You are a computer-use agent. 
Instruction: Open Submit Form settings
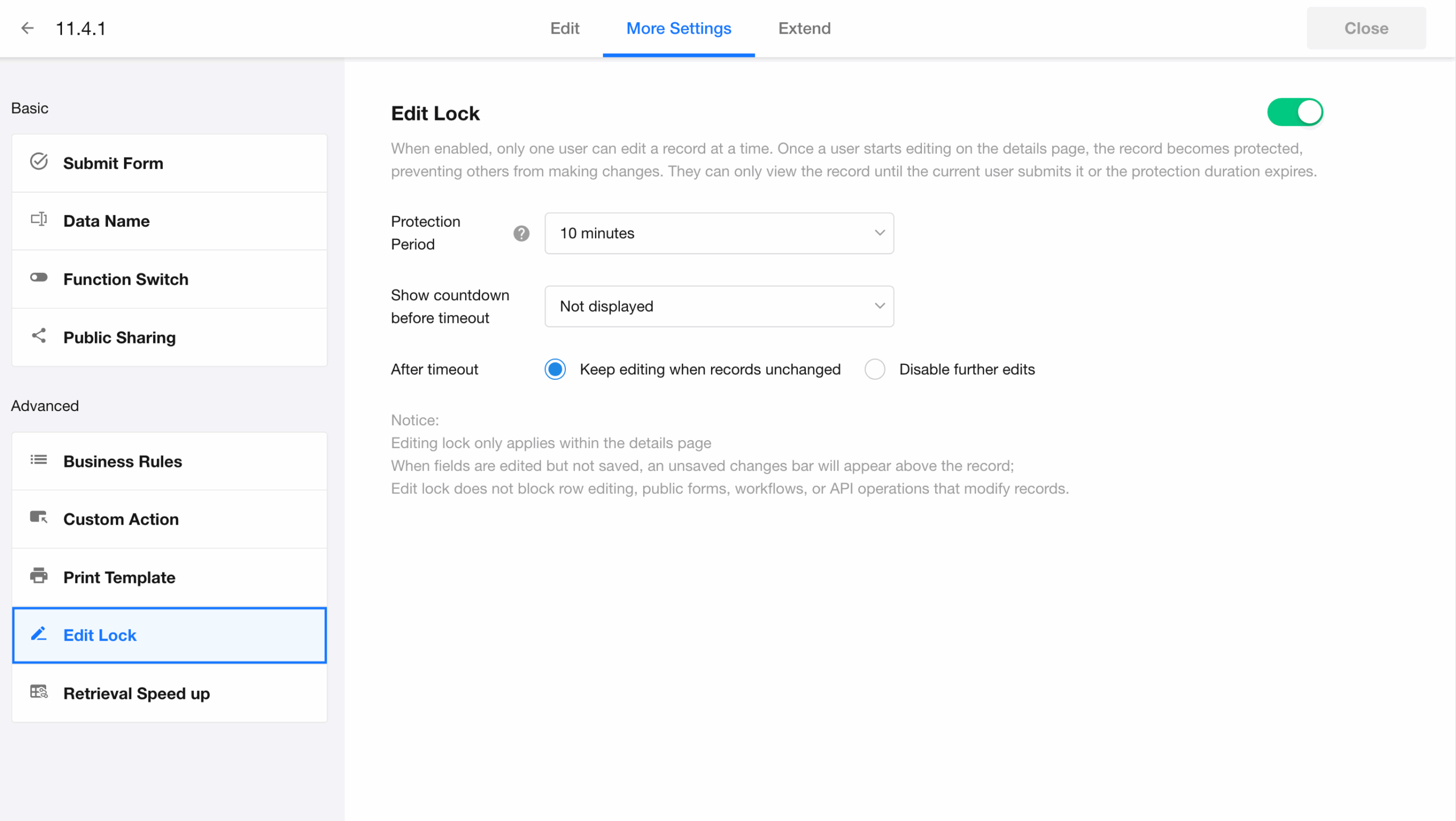tap(169, 163)
